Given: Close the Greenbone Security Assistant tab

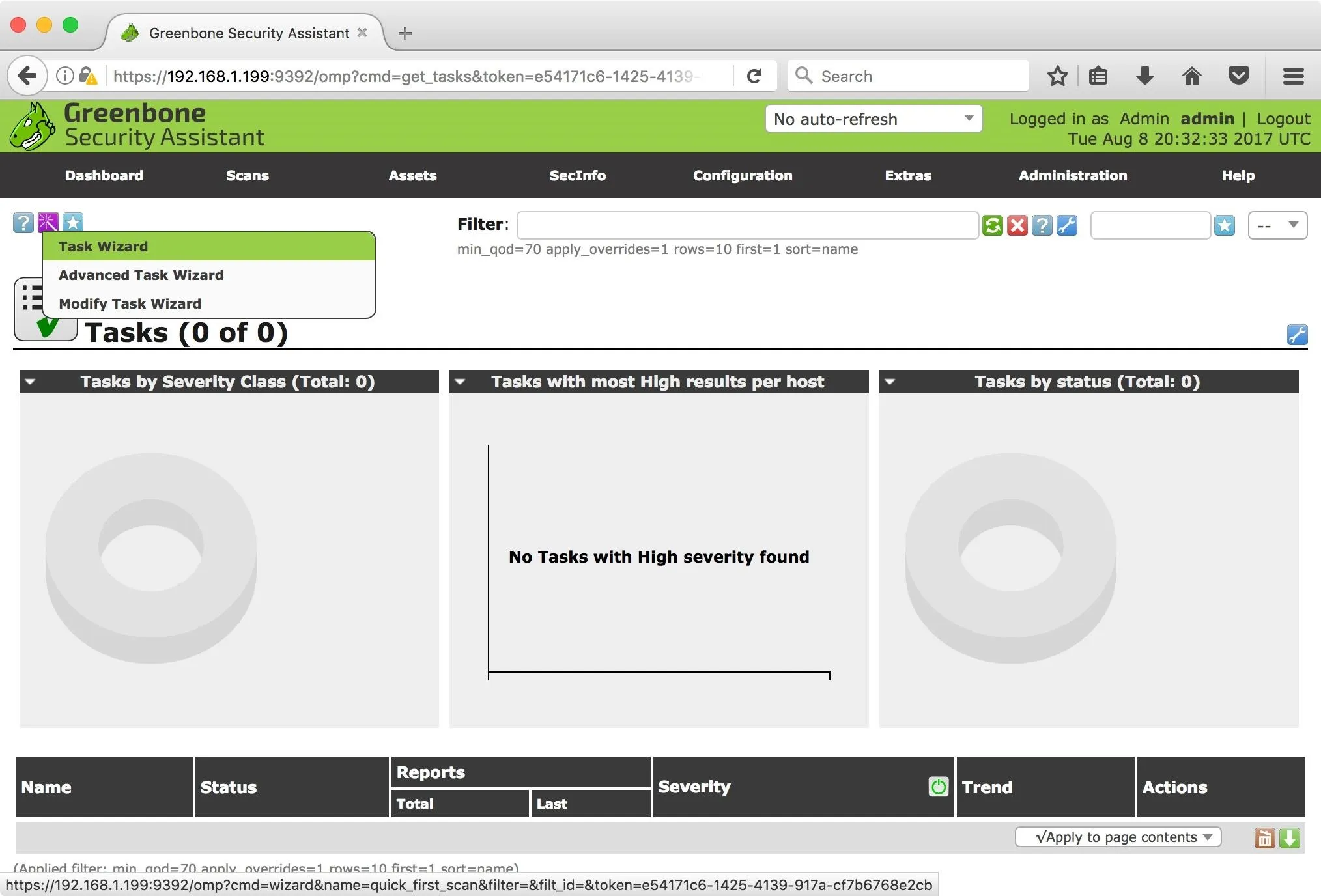Looking at the screenshot, I should 363,33.
